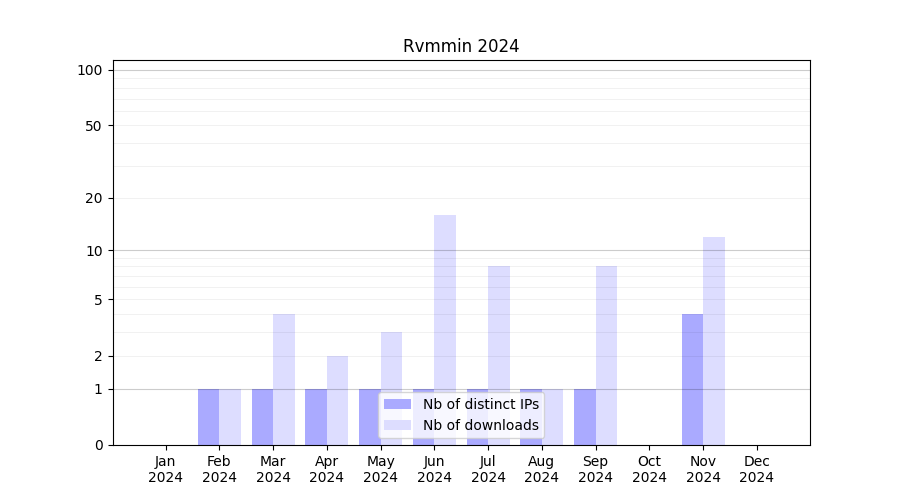Click the Feb 2024 distinct IPs bar
Image resolution: width=900 pixels, height=500 pixels.
[208, 417]
